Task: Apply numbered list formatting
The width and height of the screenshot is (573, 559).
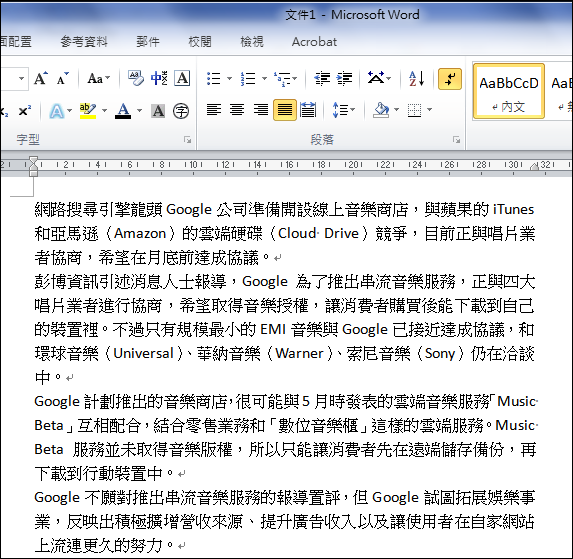Action: pos(248,79)
